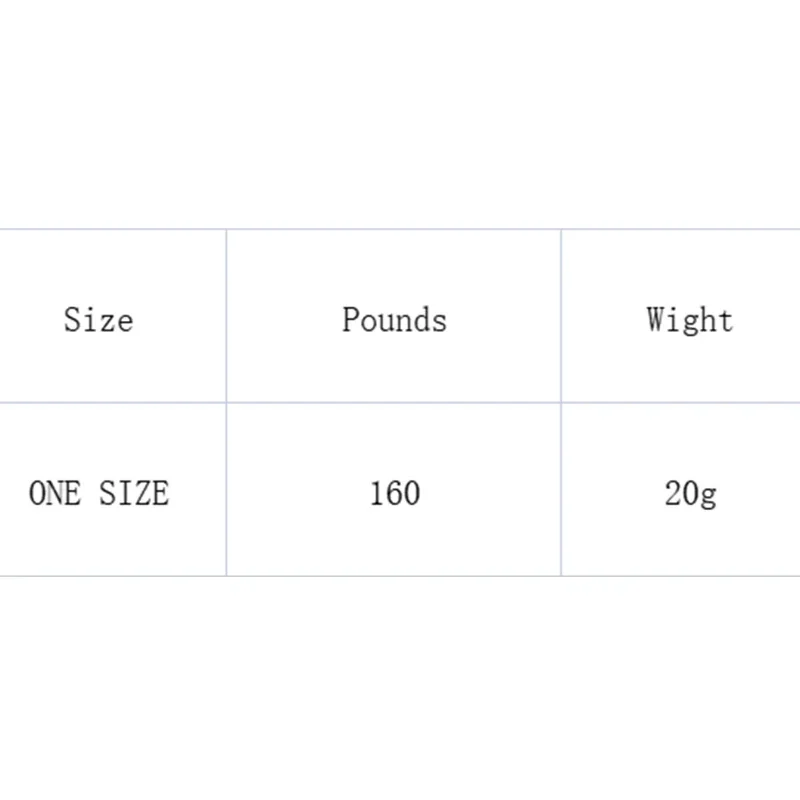Click the word "SIZE" in the data row
This screenshot has width=800, height=800.
(133, 493)
